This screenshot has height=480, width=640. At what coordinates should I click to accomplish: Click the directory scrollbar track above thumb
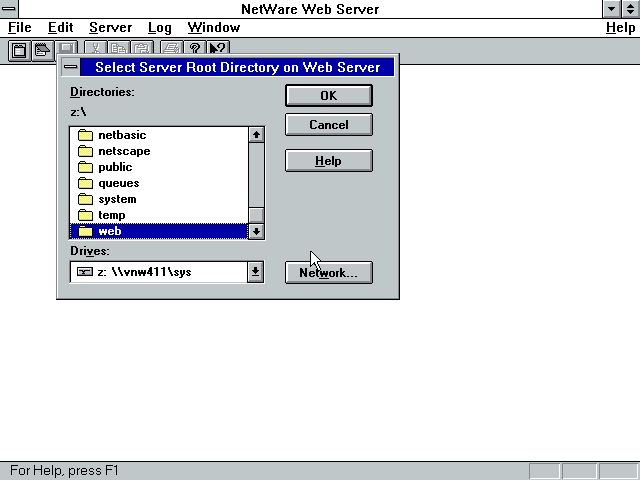(256, 175)
